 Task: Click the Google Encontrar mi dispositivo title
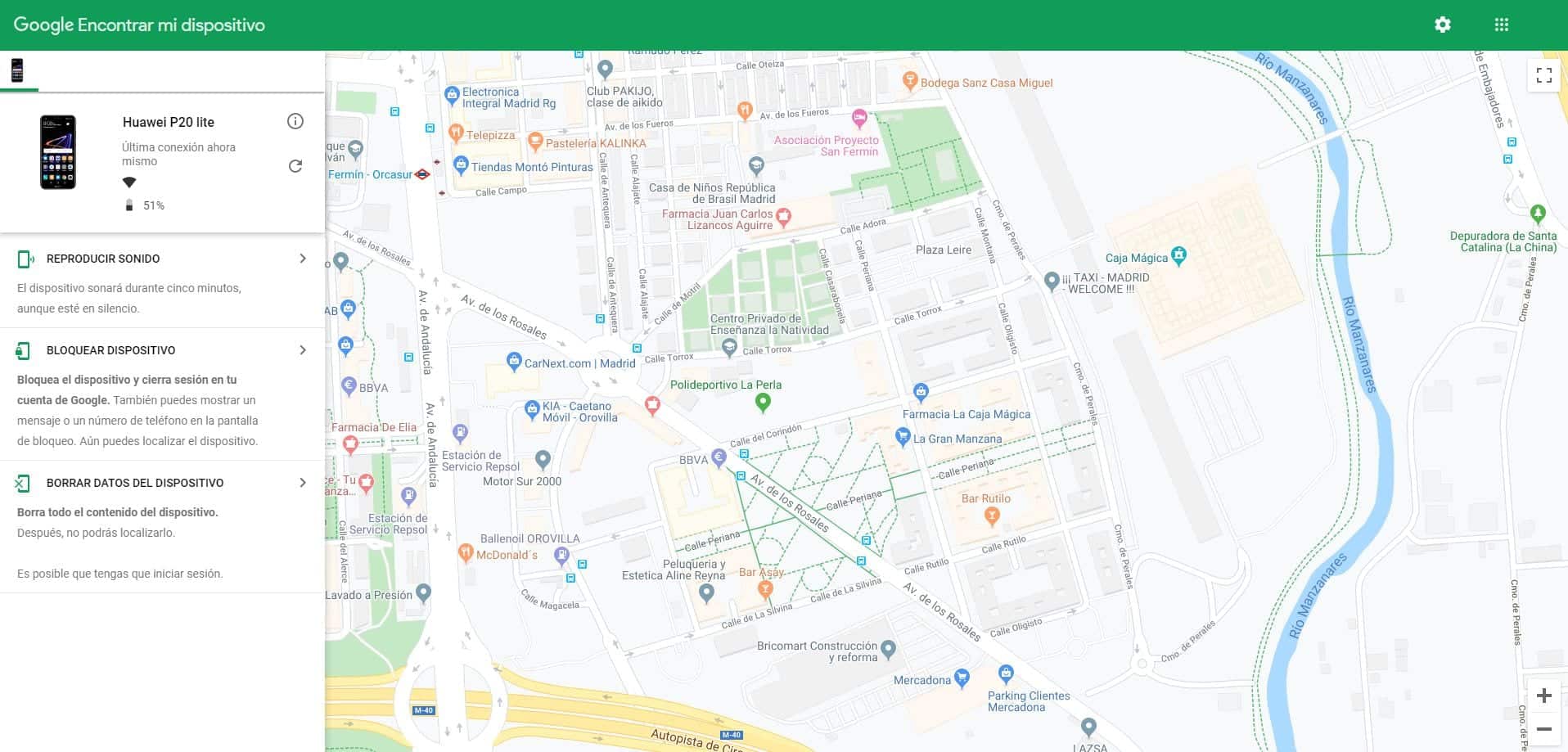(139, 25)
